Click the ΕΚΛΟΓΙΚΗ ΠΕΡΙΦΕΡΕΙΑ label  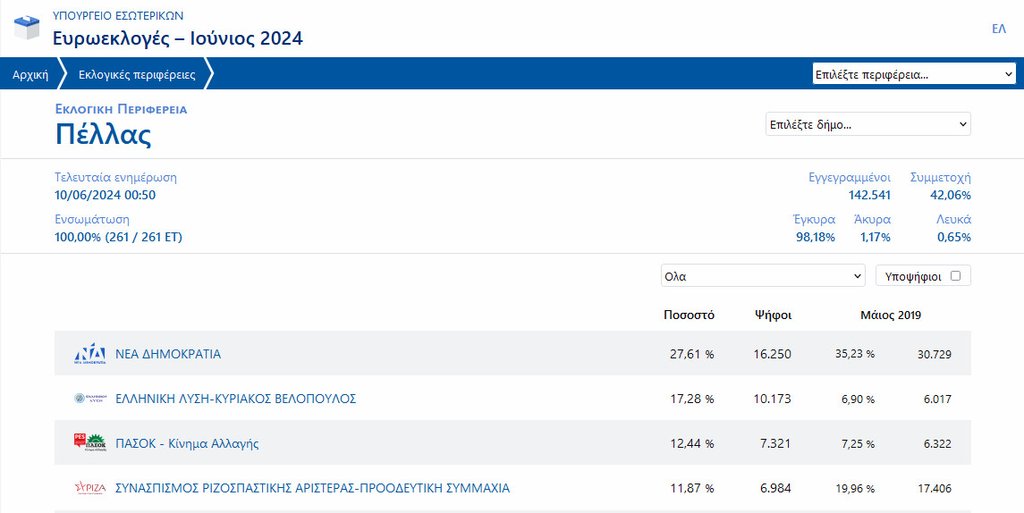121,109
